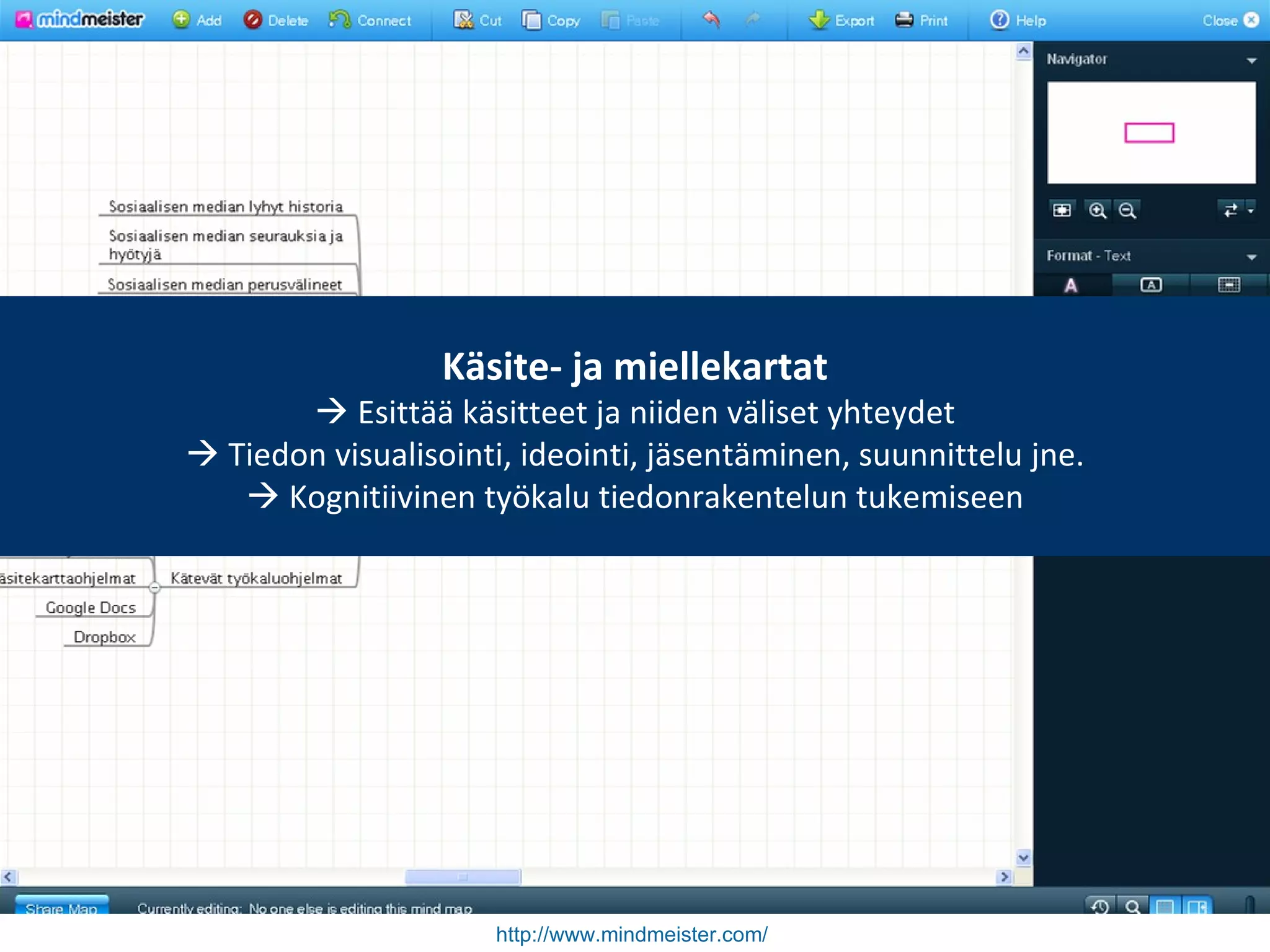1270x952 pixels.
Task: Open the mindmeister.com link
Action: [x=631, y=935]
